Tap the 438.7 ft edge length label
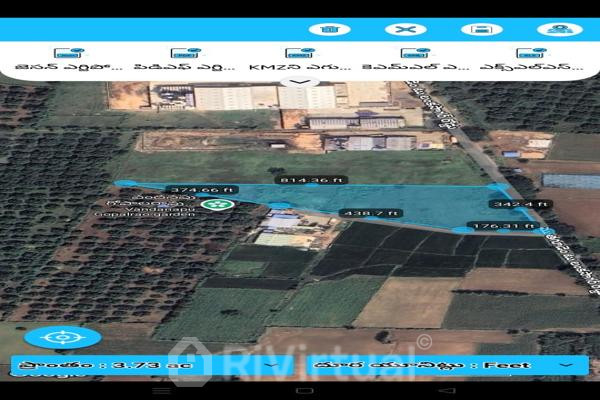This screenshot has height=400, width=600. (370, 213)
